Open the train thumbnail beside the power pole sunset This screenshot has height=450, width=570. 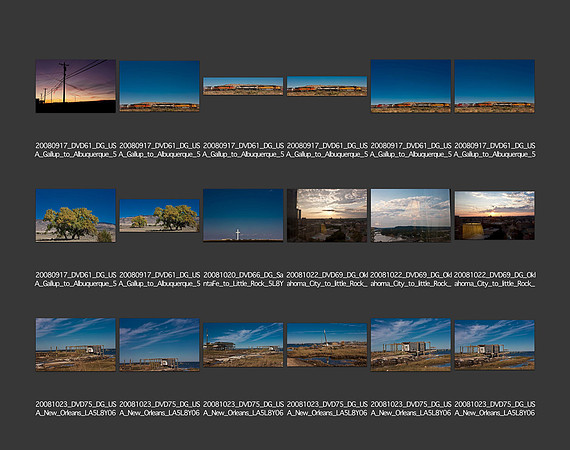(x=160, y=86)
